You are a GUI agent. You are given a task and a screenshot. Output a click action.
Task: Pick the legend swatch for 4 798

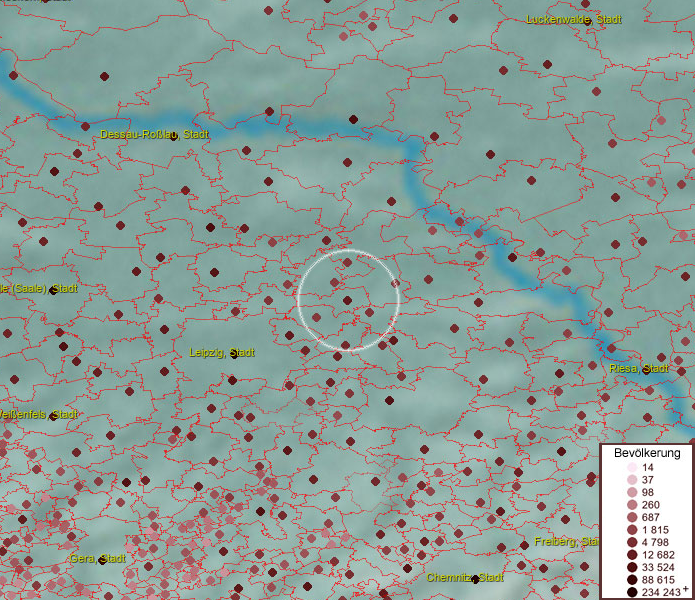[x=632, y=542]
